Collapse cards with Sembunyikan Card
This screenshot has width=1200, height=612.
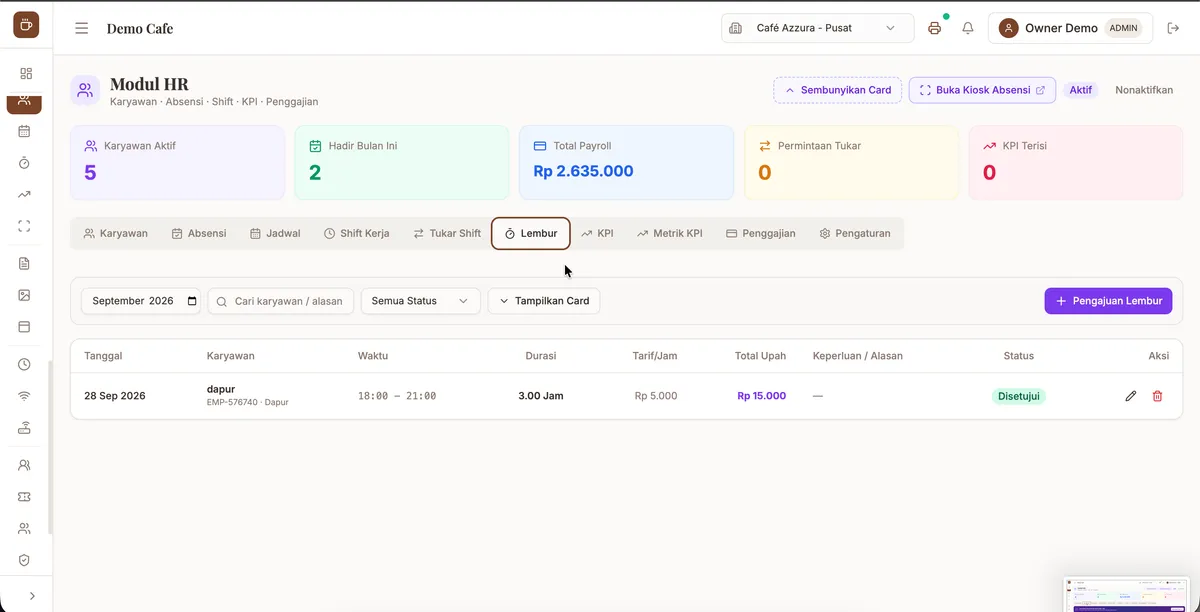pos(838,90)
